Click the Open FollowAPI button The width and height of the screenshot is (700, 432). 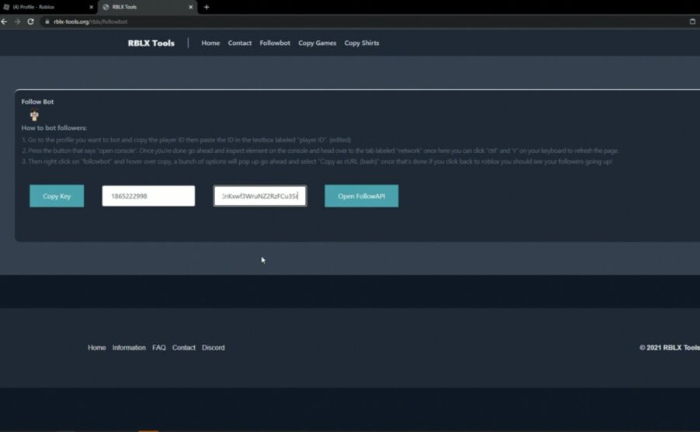click(361, 196)
